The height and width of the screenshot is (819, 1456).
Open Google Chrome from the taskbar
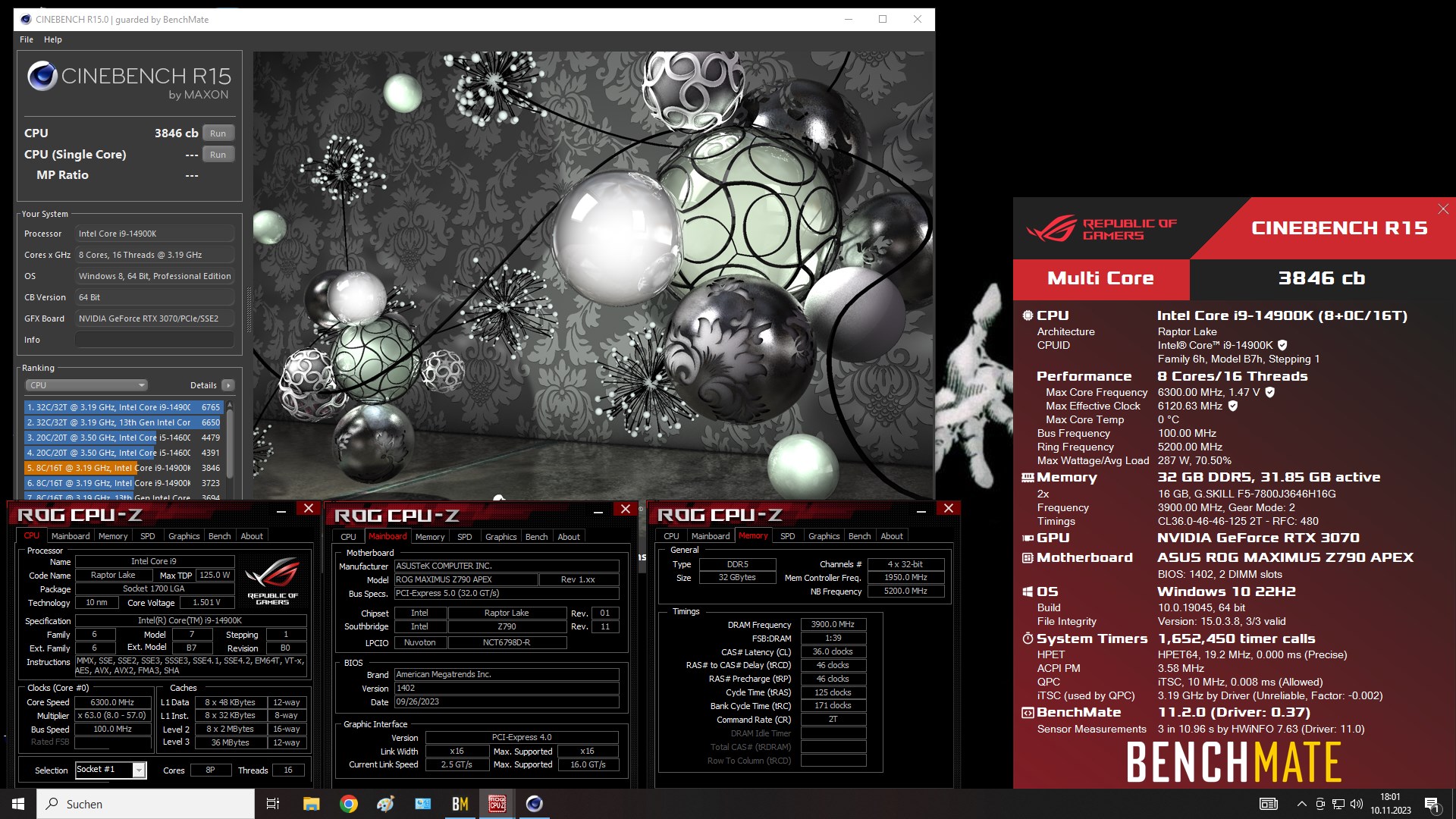coord(348,804)
